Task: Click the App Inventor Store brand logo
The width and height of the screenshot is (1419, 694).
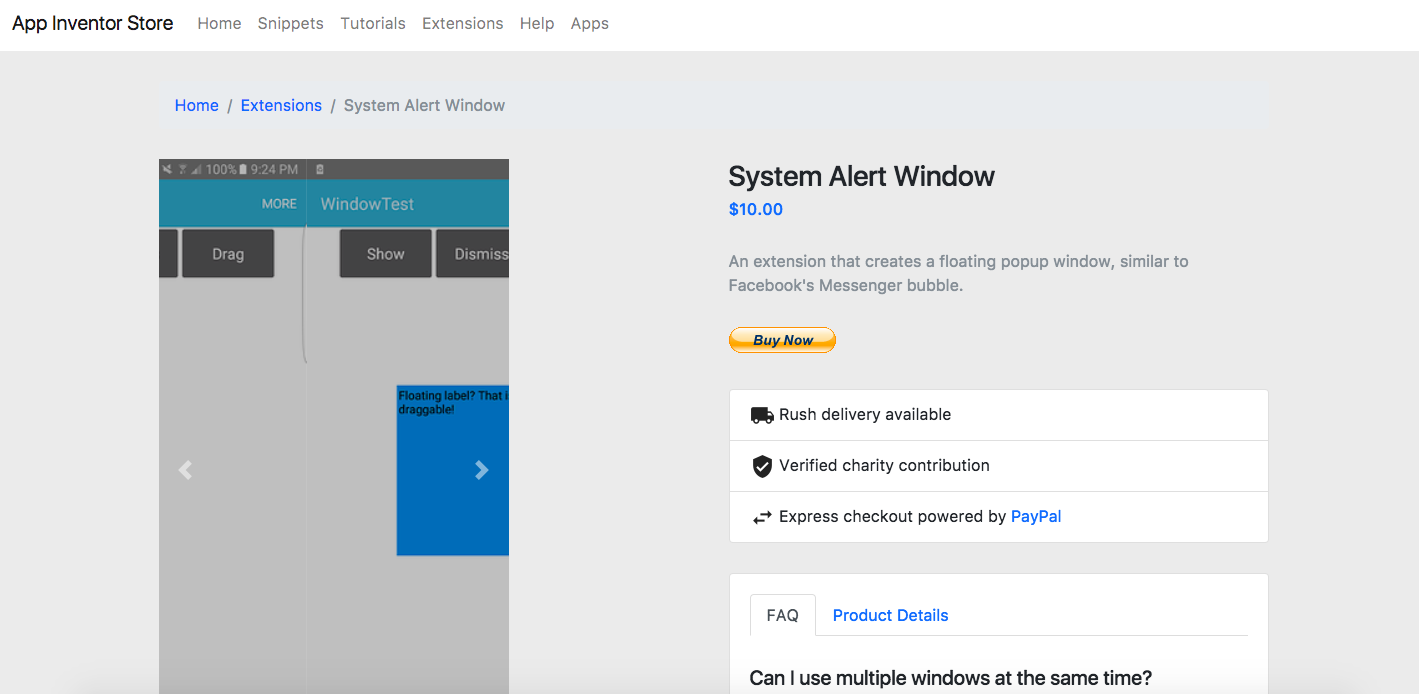Action: (x=92, y=23)
